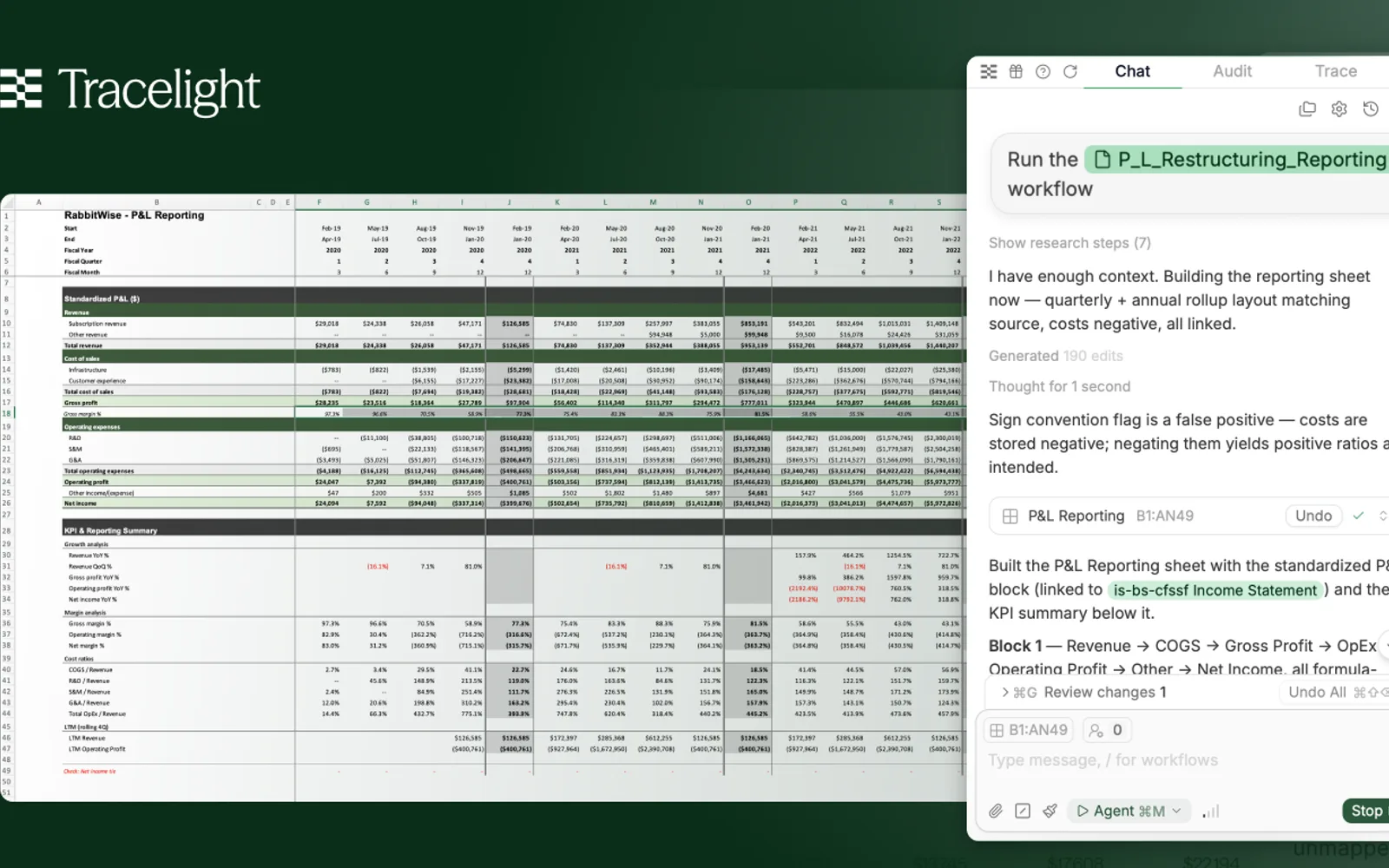Click the table grid icon next to P&L Reporting
1389x868 pixels.
[1010, 516]
